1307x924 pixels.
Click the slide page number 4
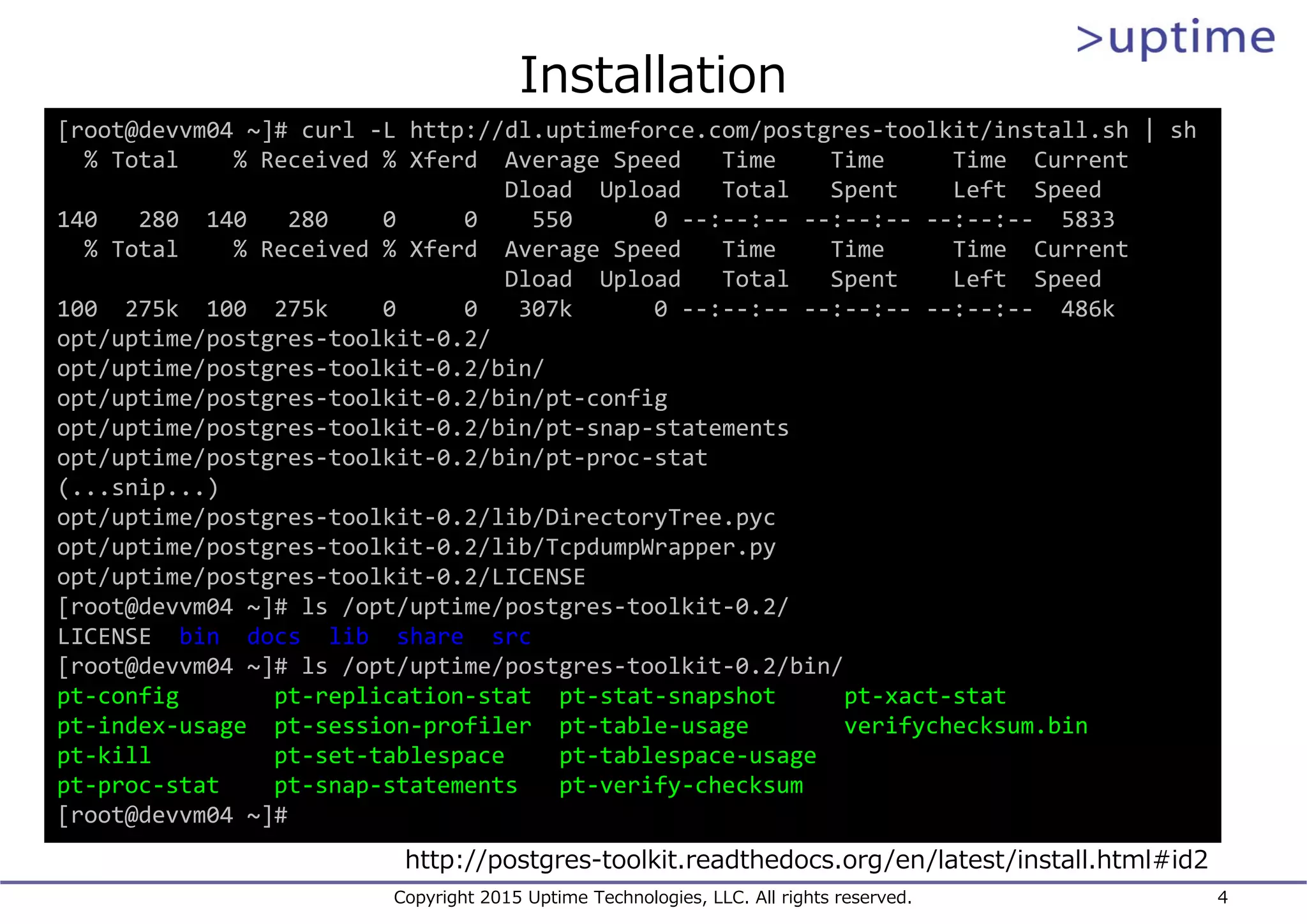tap(1222, 898)
